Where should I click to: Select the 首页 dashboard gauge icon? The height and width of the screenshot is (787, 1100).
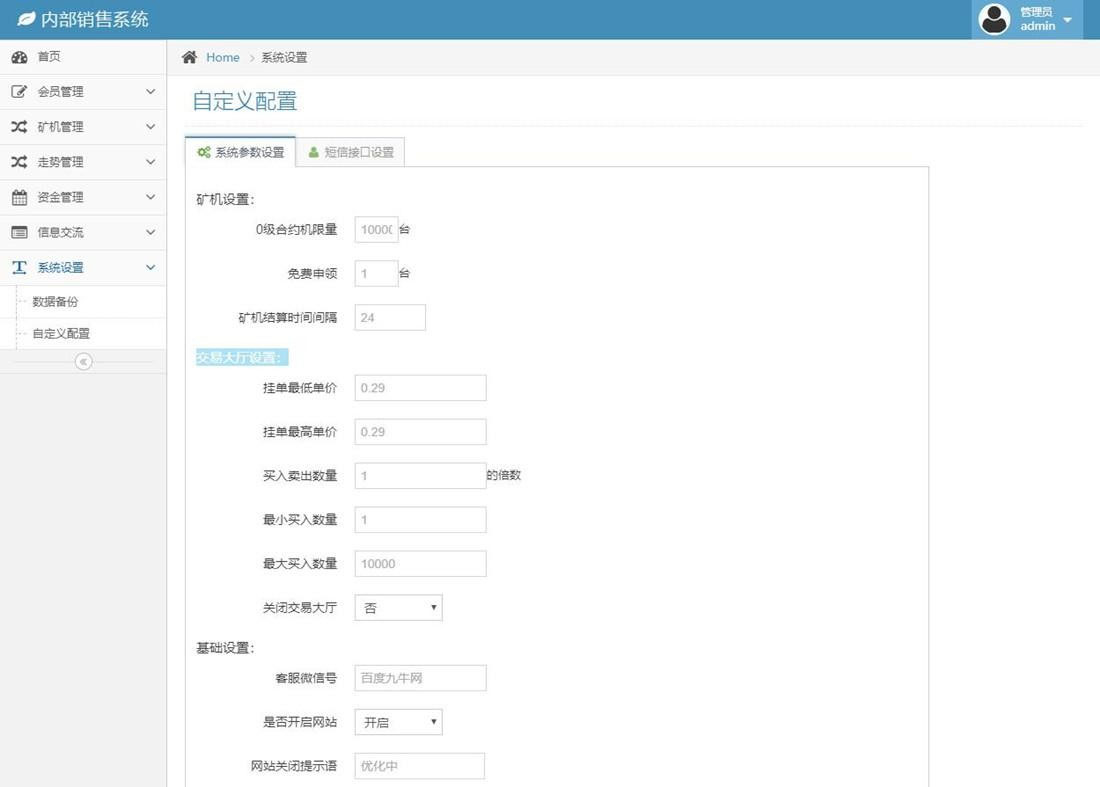[x=21, y=57]
